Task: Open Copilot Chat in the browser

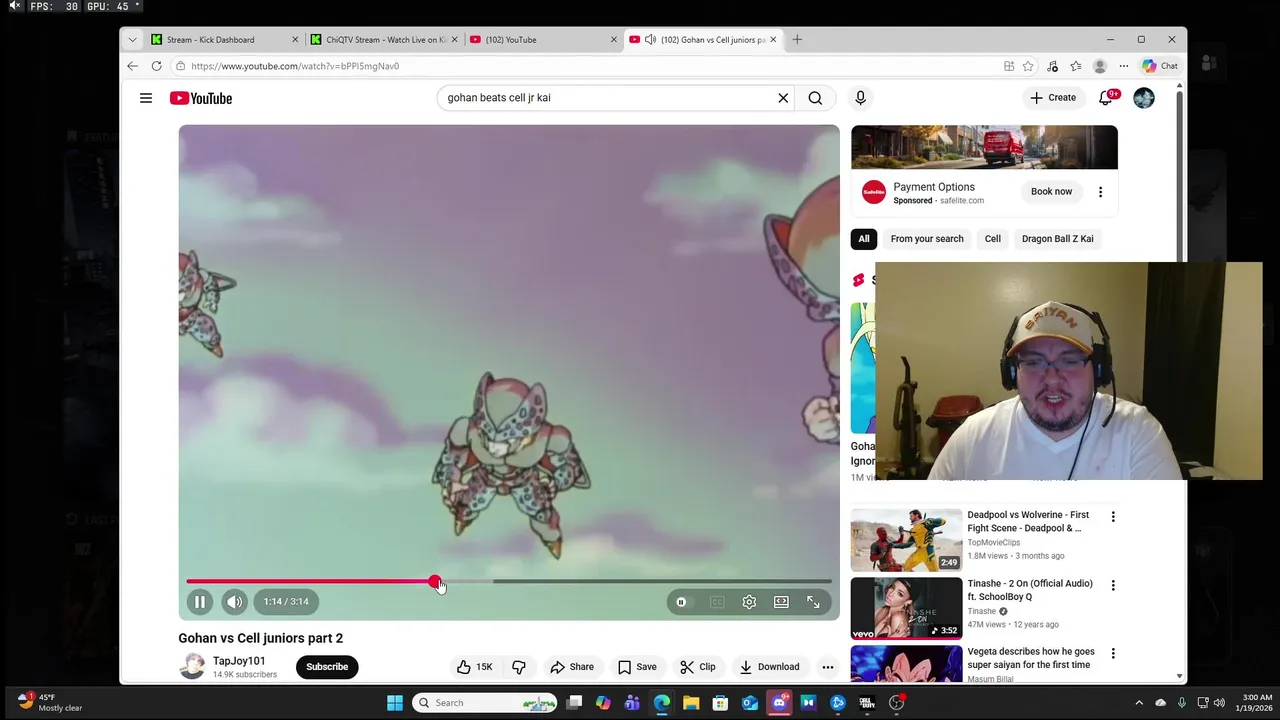Action: point(1160,66)
